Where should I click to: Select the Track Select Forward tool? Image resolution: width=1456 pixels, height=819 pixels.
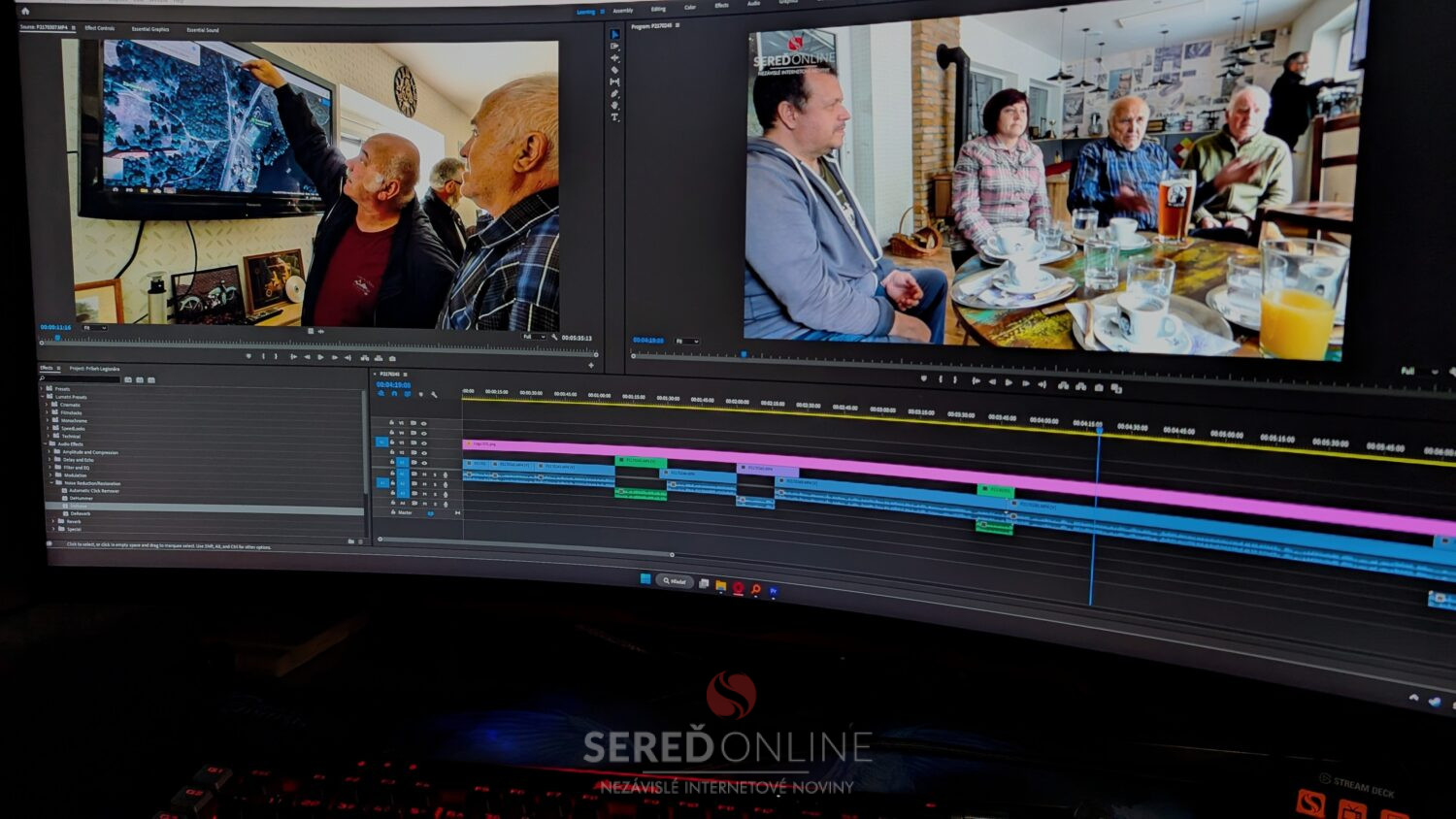614,46
